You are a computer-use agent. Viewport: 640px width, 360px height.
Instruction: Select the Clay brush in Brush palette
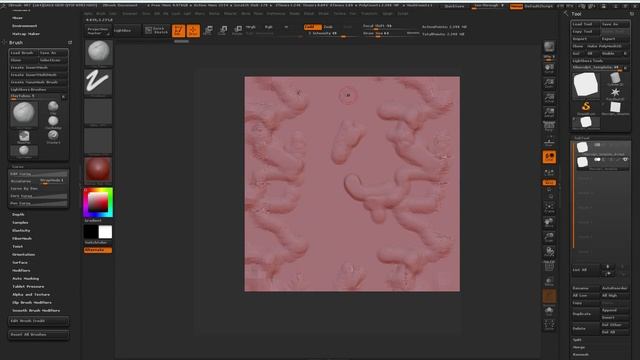click(x=53, y=107)
